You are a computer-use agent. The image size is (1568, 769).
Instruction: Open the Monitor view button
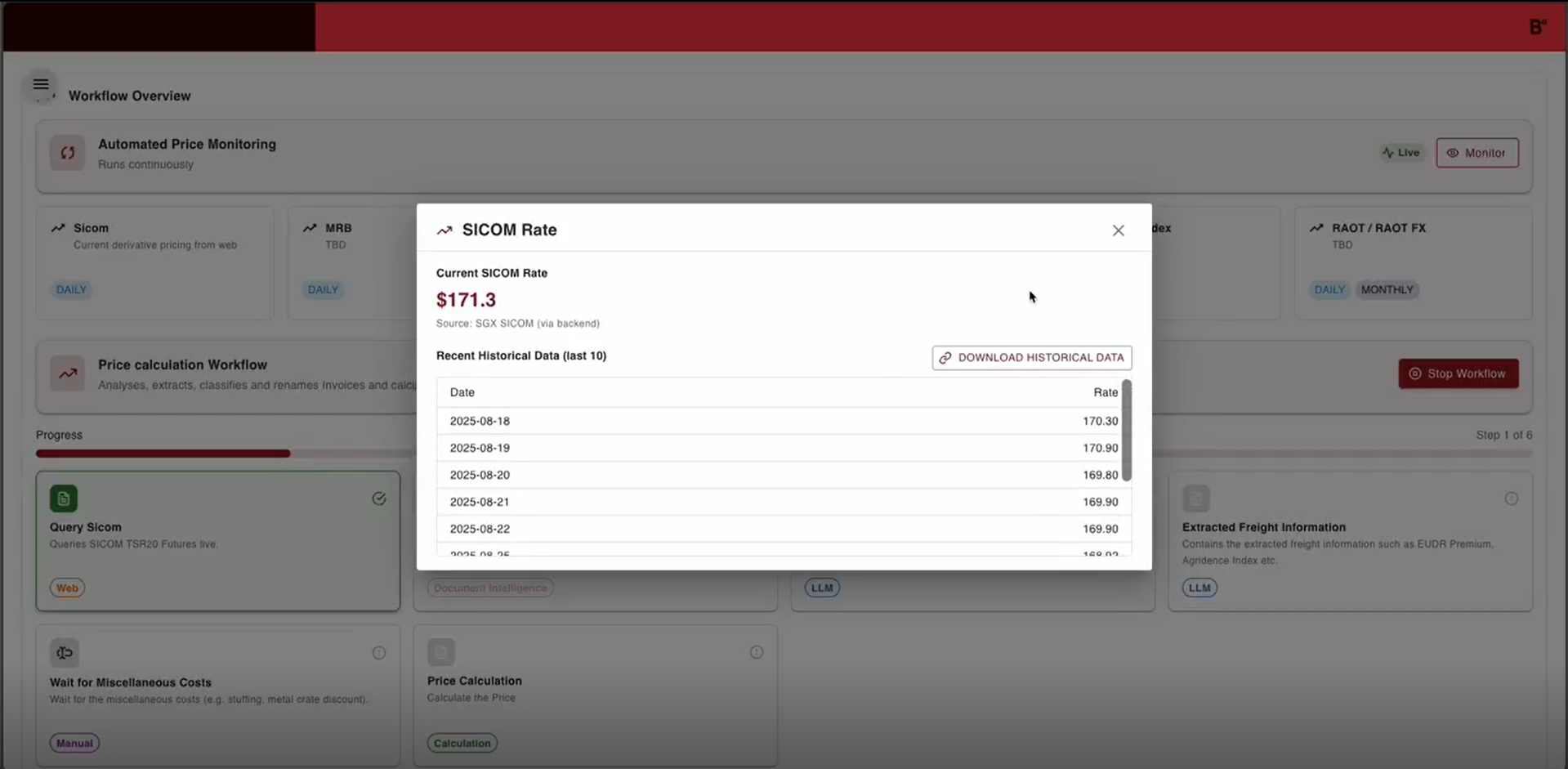1476,153
